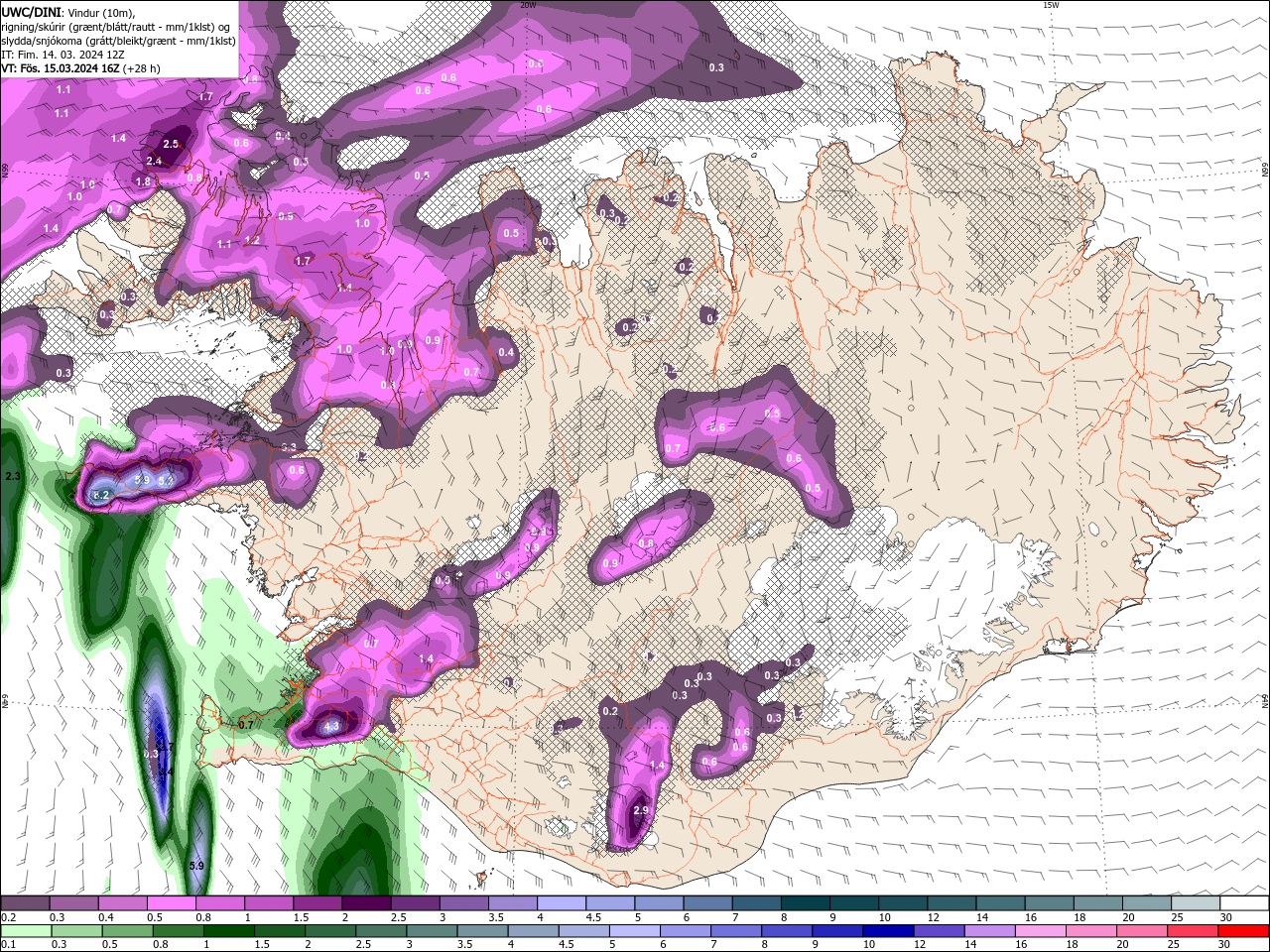The image size is (1270, 952).
Task: Click the snow legend swatch labeled 8
Action: pos(805,903)
